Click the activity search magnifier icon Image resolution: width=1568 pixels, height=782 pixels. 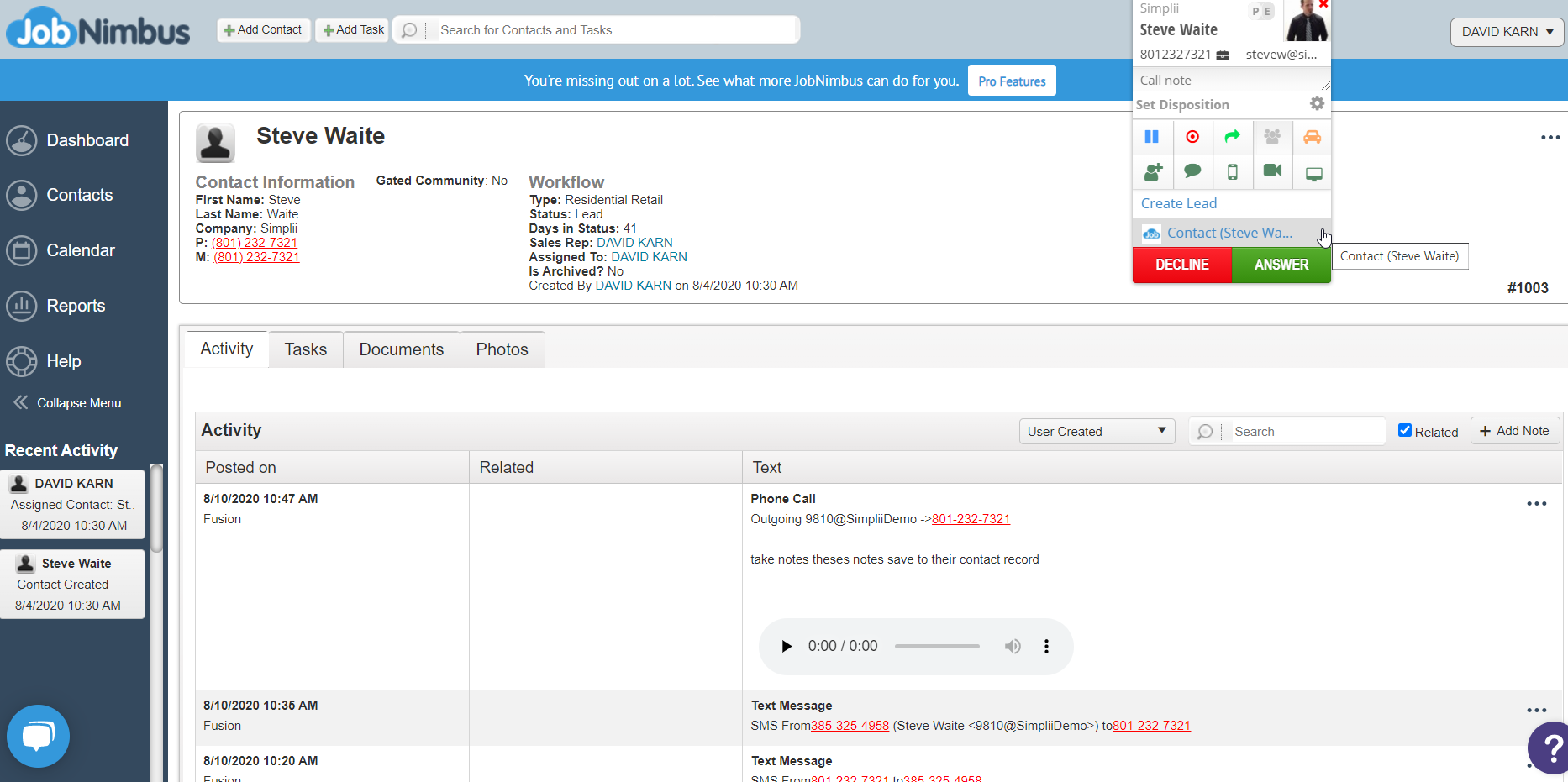coord(1205,431)
